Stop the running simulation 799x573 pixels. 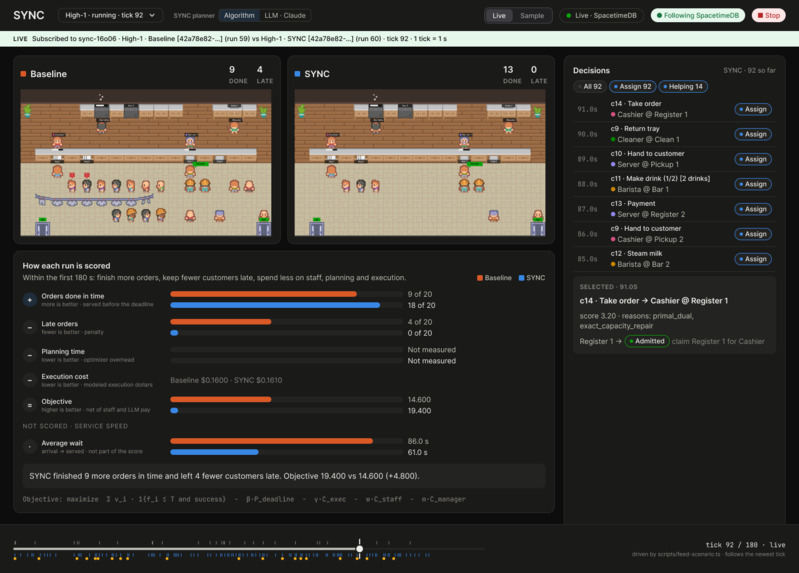[x=768, y=15]
